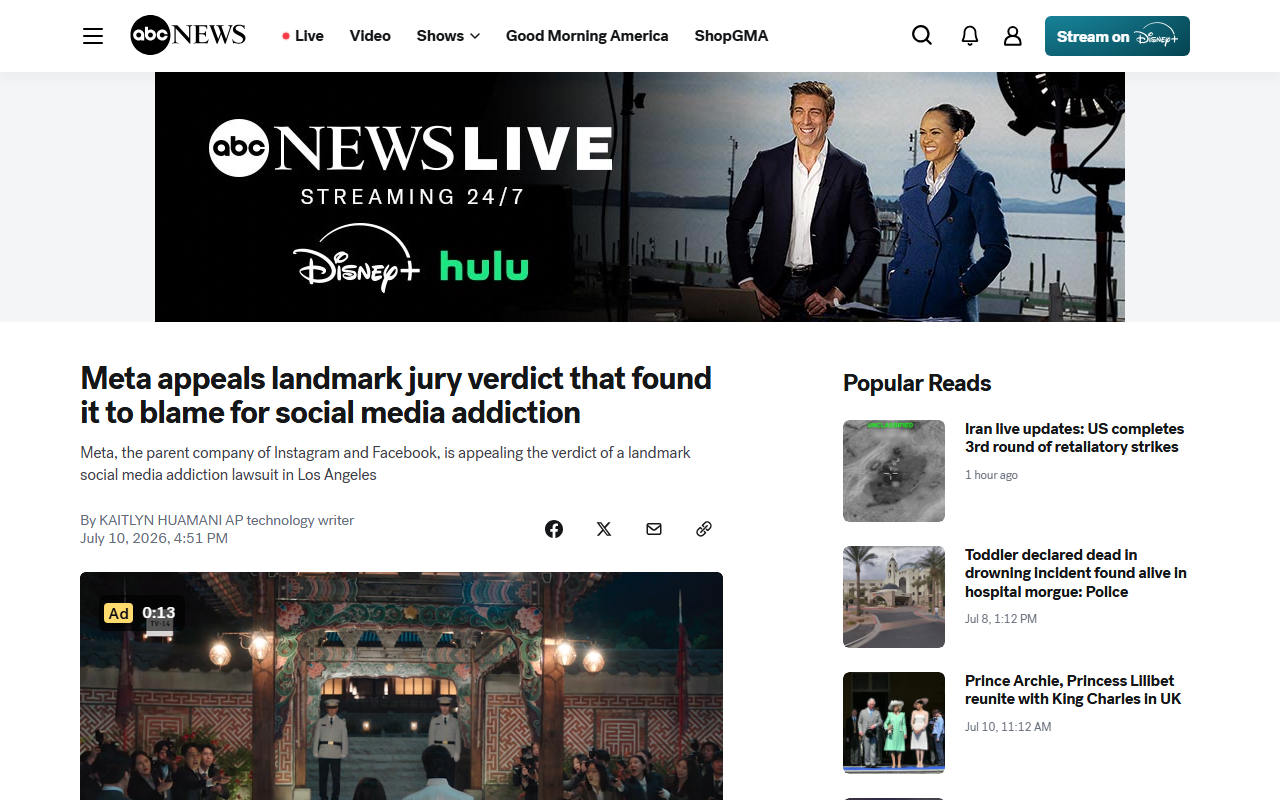Open Iran live updates story headline
1280x800 pixels.
coord(1074,438)
